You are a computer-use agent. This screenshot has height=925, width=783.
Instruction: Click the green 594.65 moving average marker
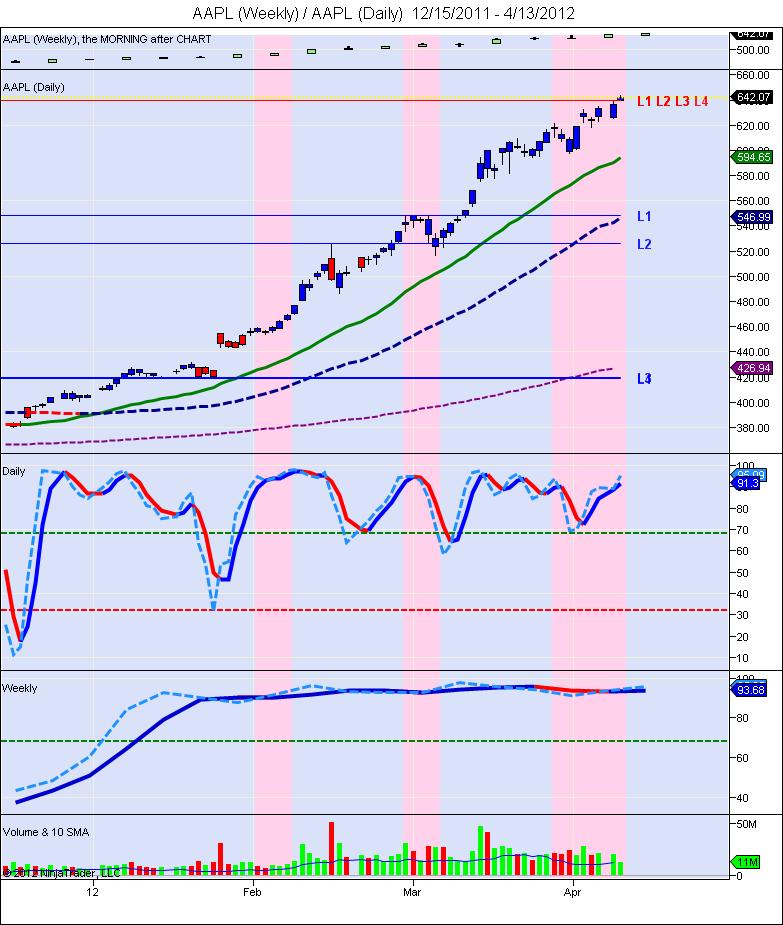tap(751, 157)
